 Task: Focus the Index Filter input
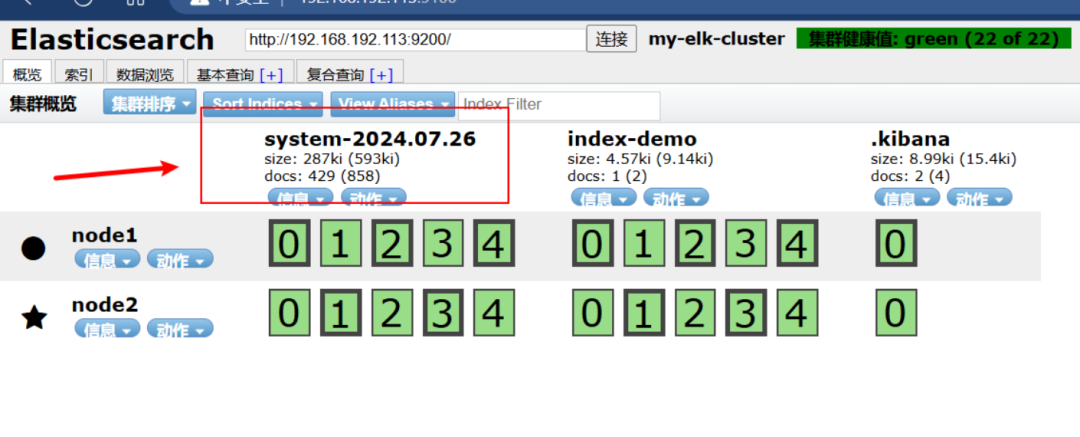(x=559, y=105)
